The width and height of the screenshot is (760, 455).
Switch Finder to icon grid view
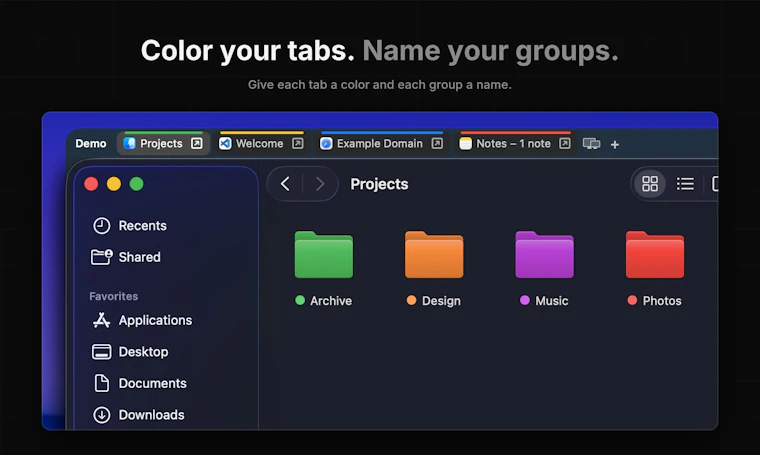650,184
